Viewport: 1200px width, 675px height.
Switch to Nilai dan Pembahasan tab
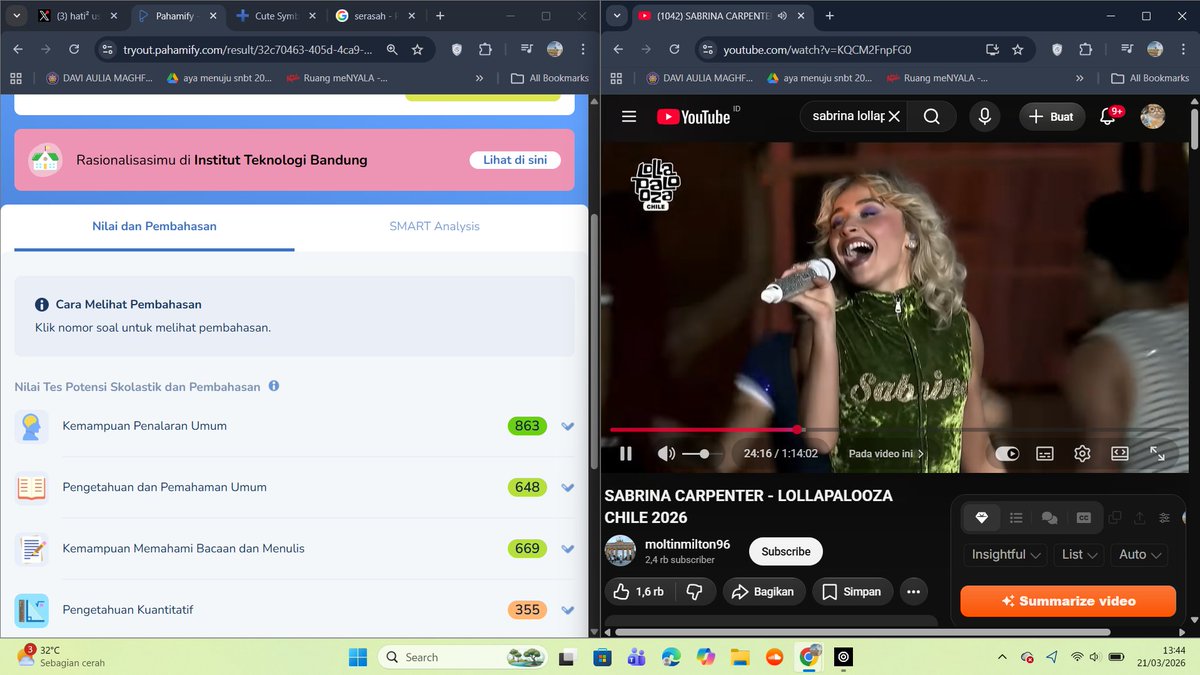[155, 226]
